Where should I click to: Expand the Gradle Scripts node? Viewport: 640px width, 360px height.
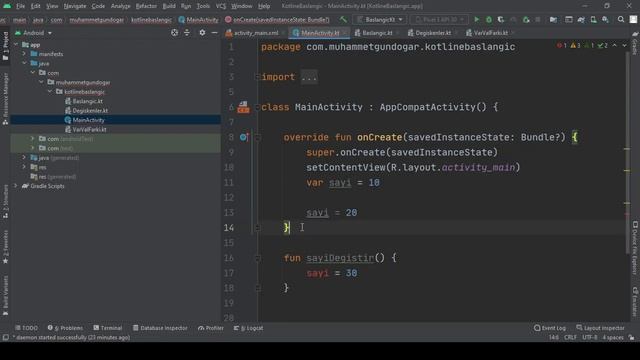click(16, 186)
